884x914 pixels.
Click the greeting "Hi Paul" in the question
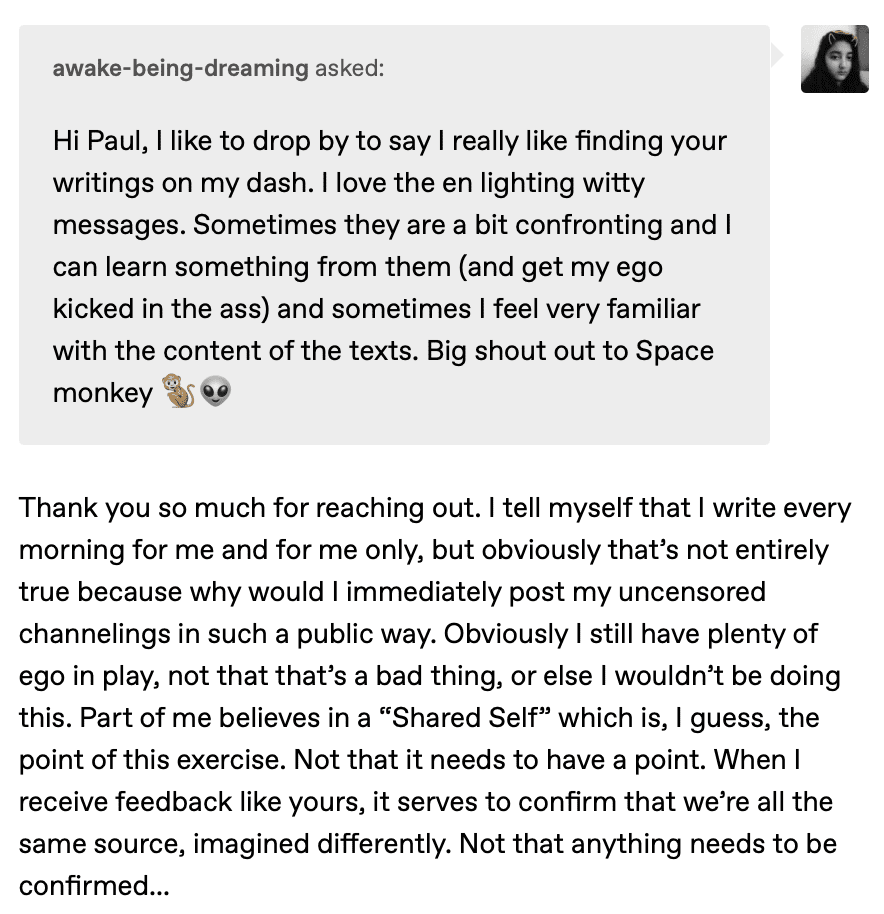pyautogui.click(x=97, y=141)
